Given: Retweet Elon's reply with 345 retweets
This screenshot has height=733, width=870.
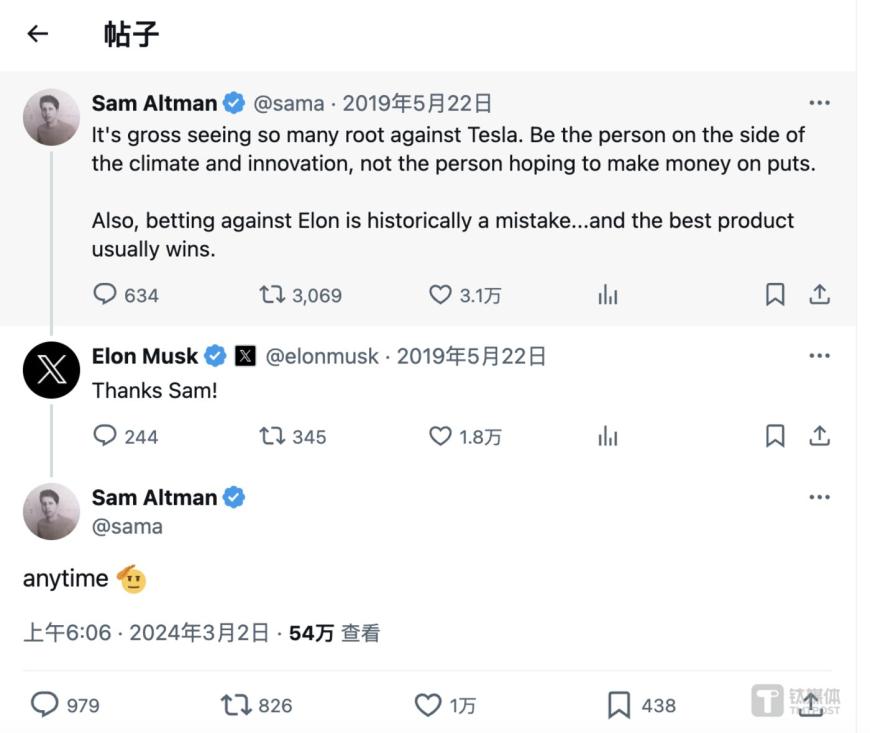Looking at the screenshot, I should click(x=272, y=436).
